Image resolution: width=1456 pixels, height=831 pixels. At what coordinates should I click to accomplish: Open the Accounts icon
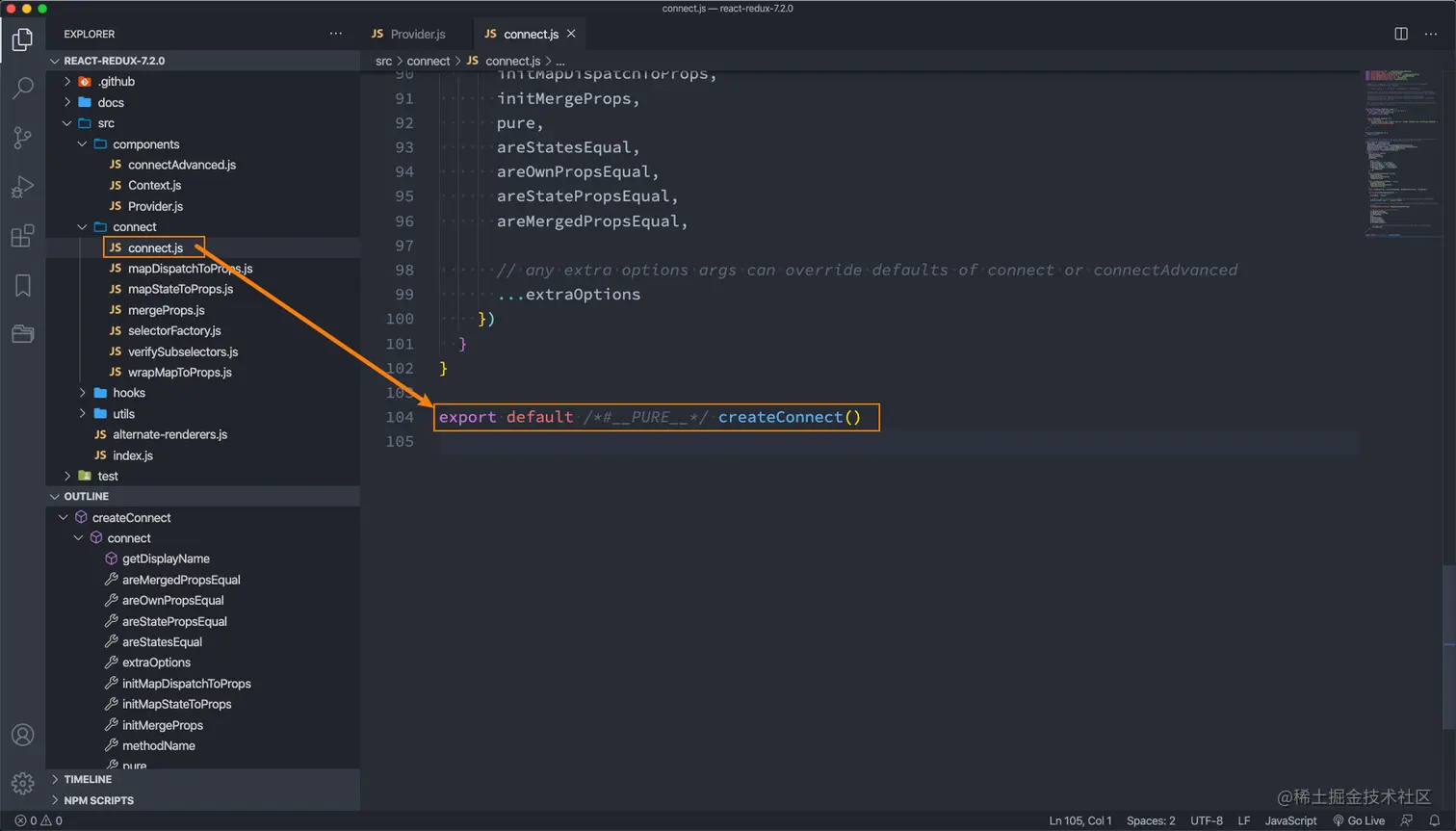pos(22,735)
